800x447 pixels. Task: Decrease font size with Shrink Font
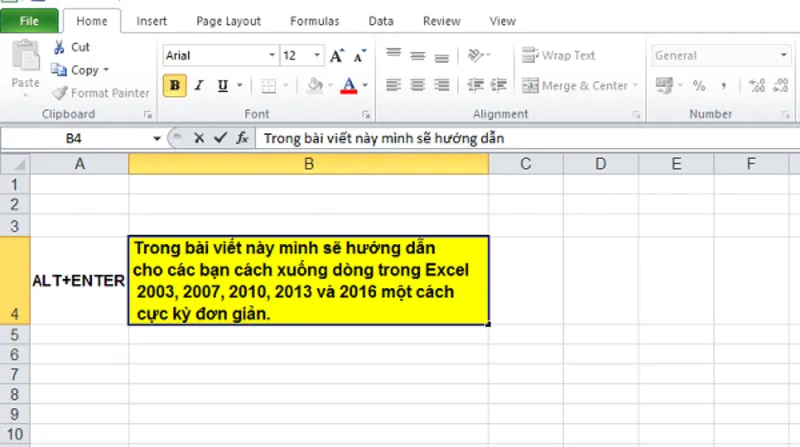(x=360, y=56)
